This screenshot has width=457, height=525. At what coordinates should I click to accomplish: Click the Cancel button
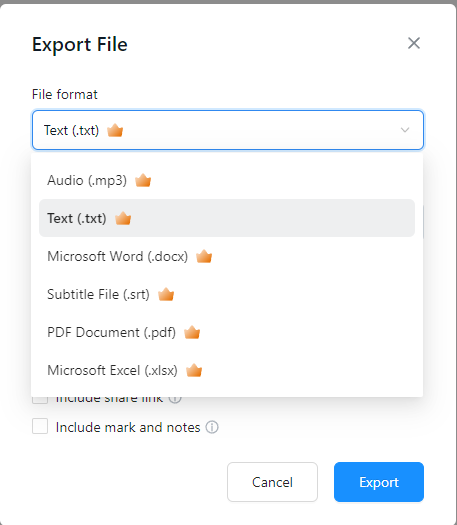pyautogui.click(x=272, y=482)
